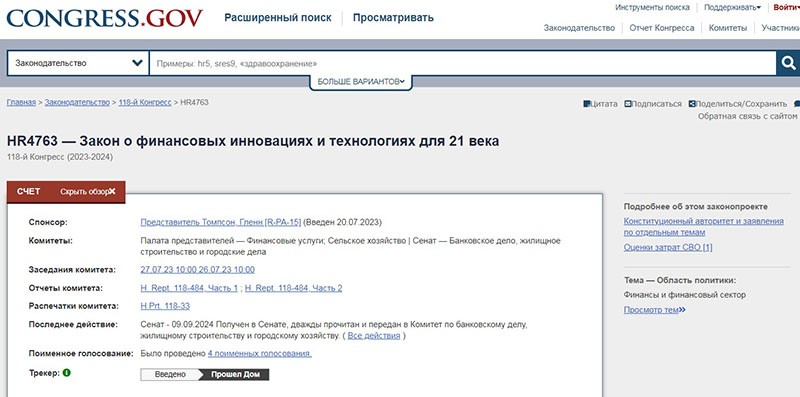Click the Последнее действие: label
The width and height of the screenshot is (800, 397).
click(x=73, y=325)
